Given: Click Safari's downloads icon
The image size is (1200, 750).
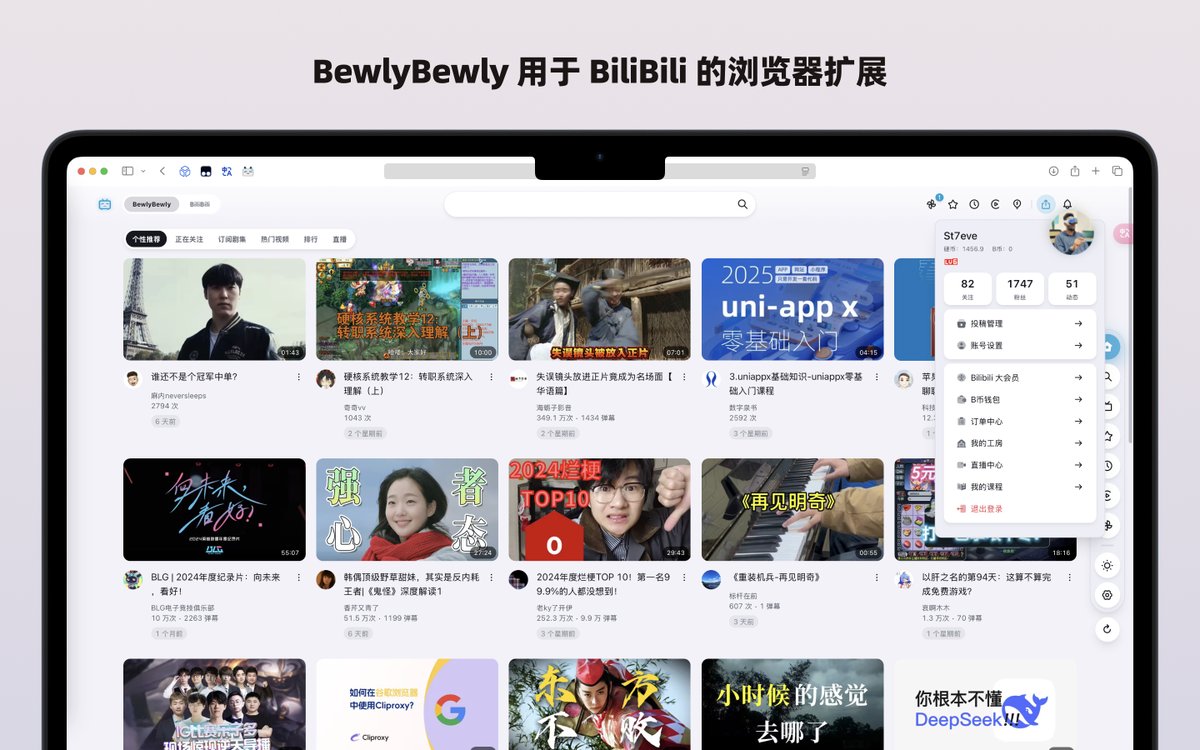Looking at the screenshot, I should [1053, 171].
